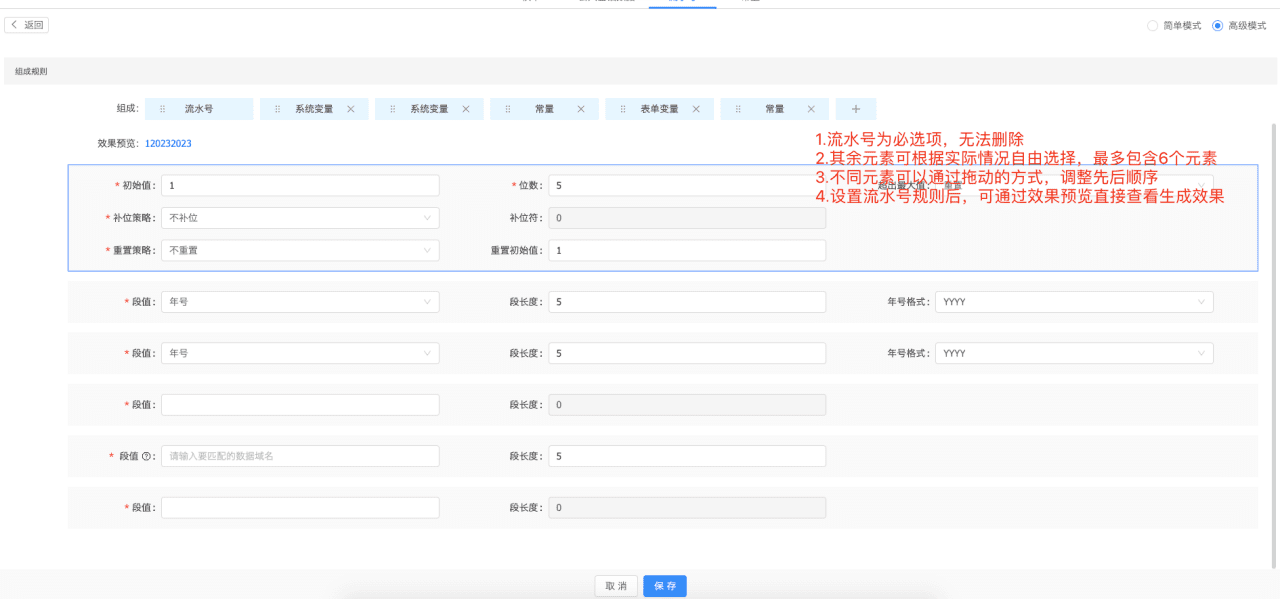
Task: Open the lower 年号 段值 dropdown
Action: [300, 353]
